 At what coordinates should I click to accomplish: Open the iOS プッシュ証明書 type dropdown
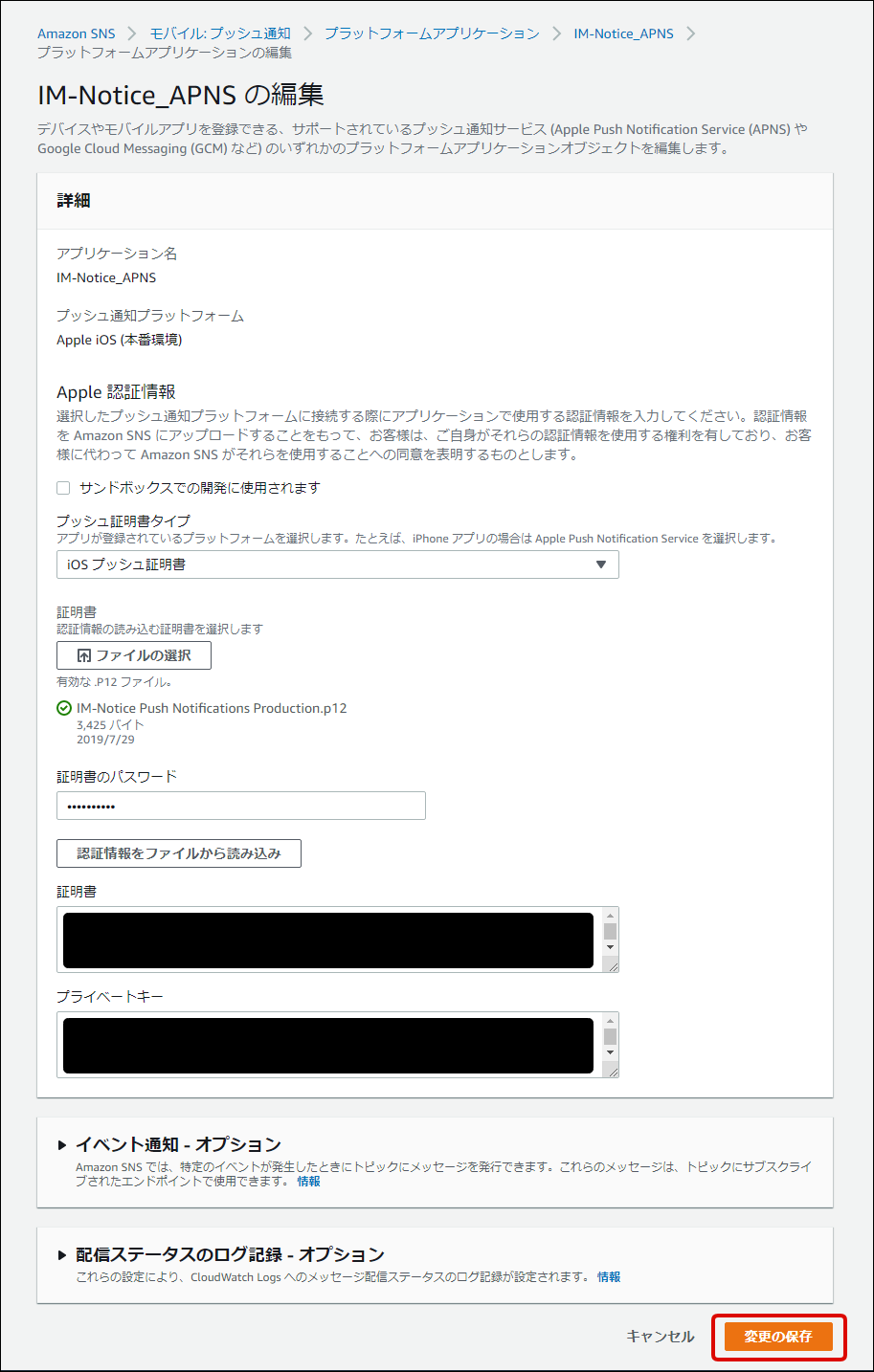(338, 564)
